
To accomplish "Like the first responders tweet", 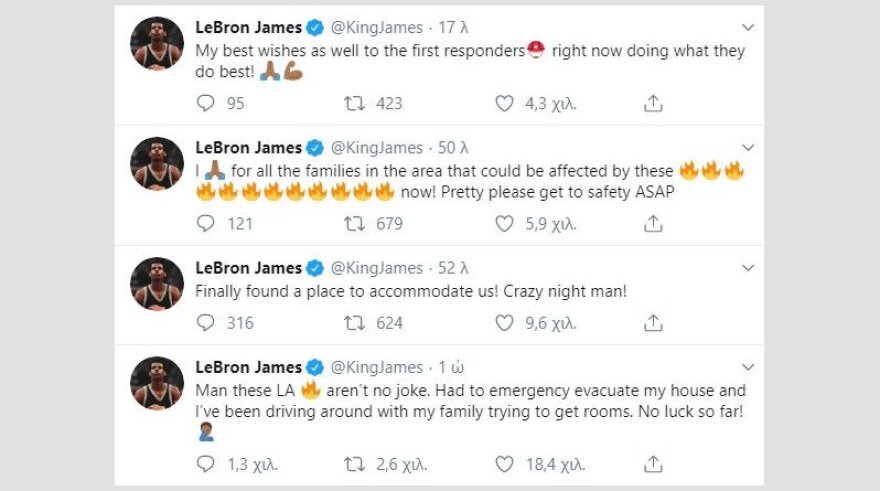I will (x=505, y=103).
